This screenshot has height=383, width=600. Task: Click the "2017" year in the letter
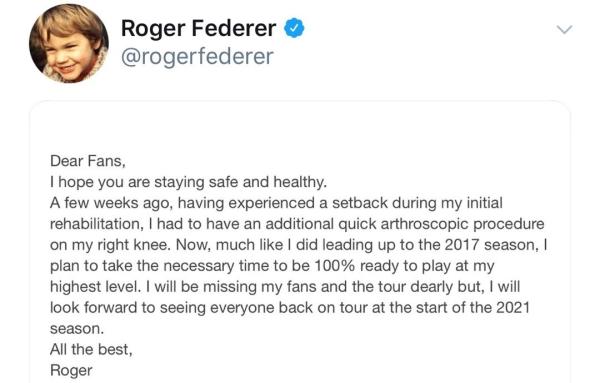tap(462, 244)
